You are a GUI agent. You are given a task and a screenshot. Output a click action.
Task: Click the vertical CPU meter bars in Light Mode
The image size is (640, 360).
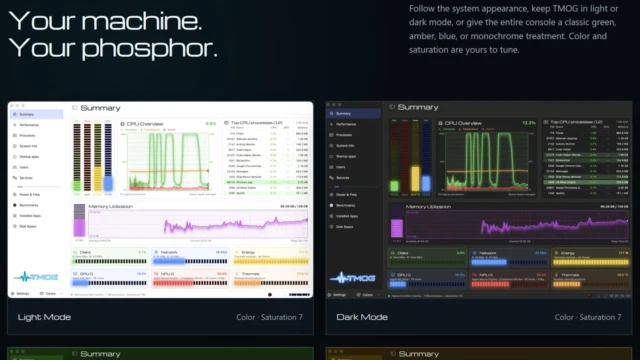93,157
